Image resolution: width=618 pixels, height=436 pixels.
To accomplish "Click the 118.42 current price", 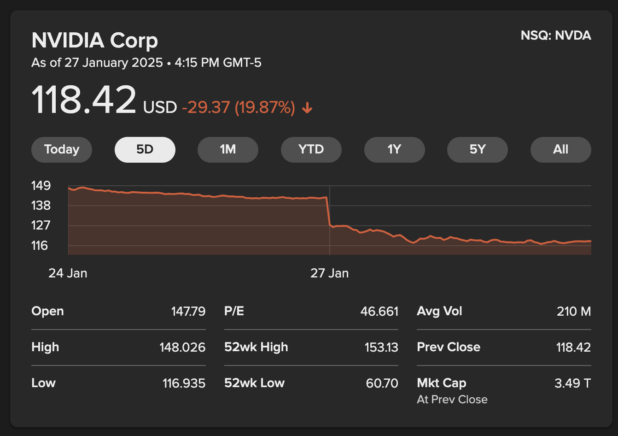I will click(x=84, y=101).
